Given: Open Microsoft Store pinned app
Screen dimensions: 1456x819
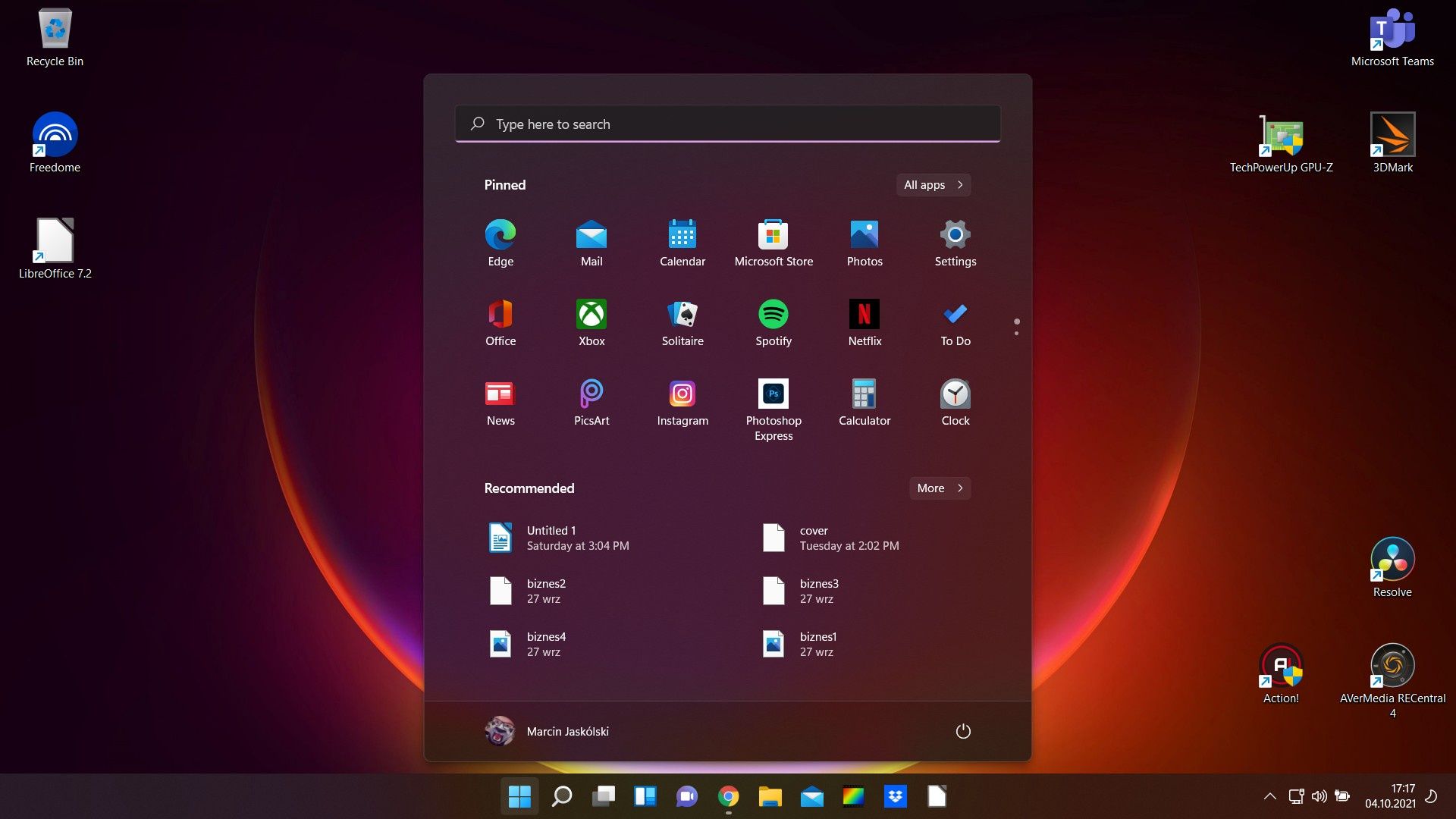Looking at the screenshot, I should [773, 243].
